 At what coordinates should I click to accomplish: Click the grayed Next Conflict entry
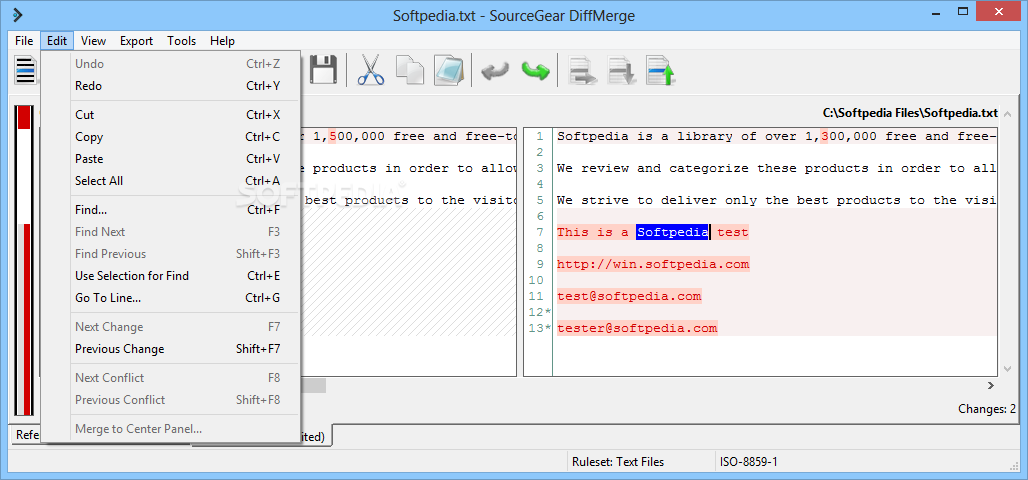coord(170,378)
